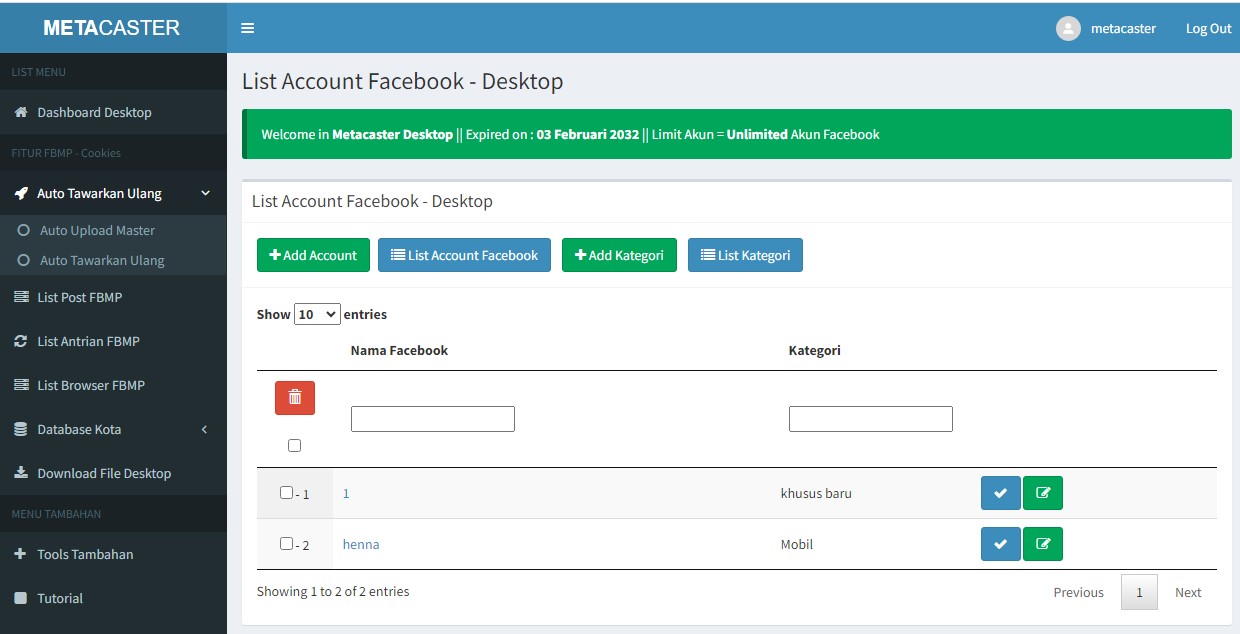Click the metacaster user avatar icon

pos(1068,29)
